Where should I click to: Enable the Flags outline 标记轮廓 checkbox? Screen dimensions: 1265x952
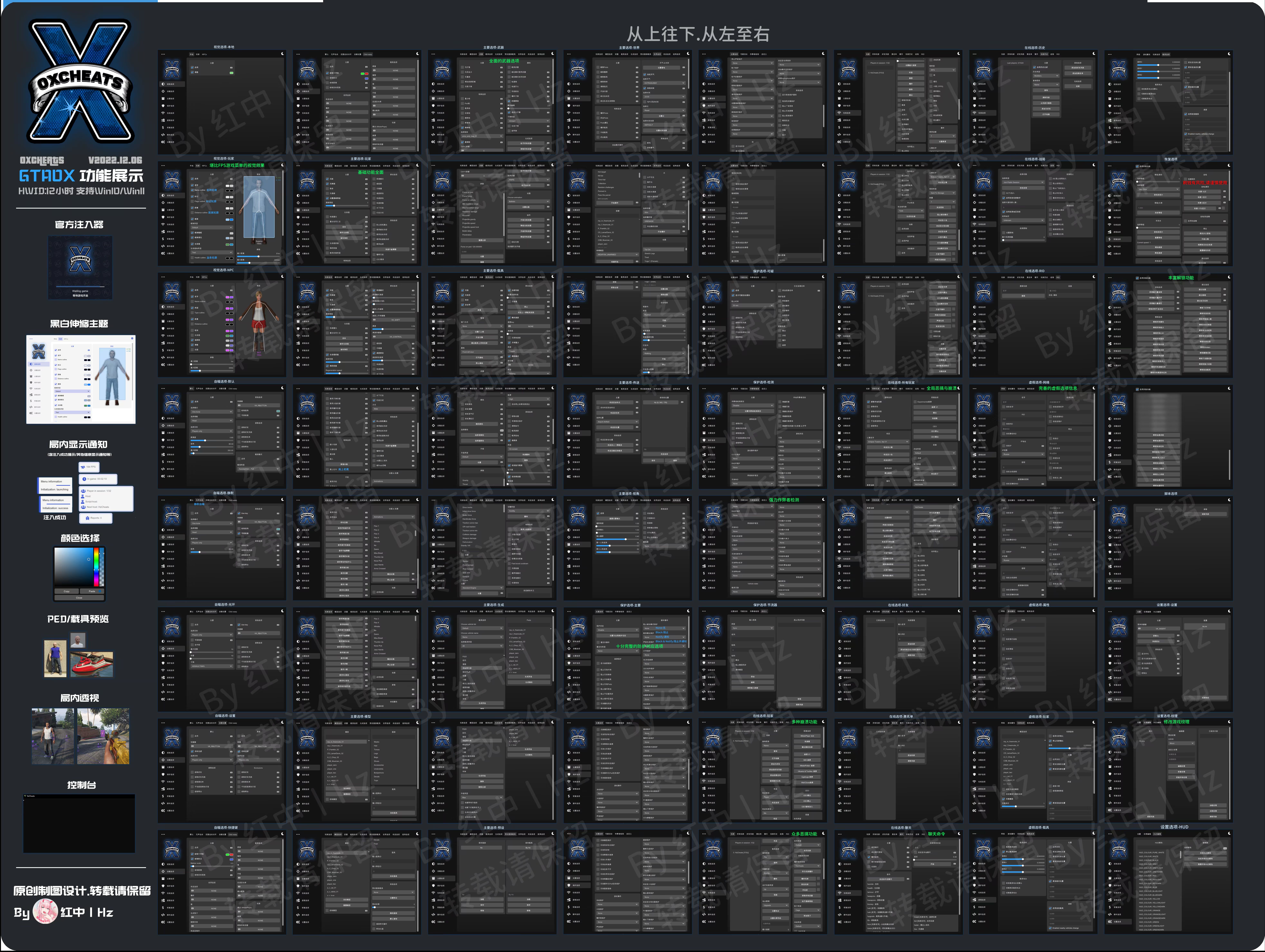point(192,201)
